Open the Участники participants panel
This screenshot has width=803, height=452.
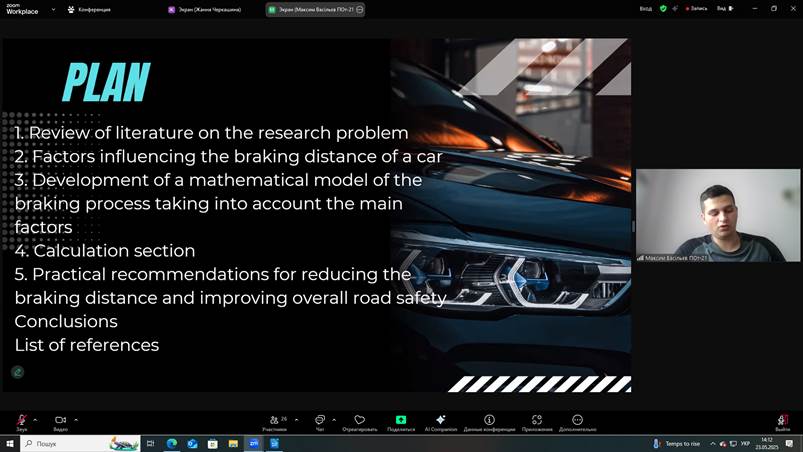274,420
